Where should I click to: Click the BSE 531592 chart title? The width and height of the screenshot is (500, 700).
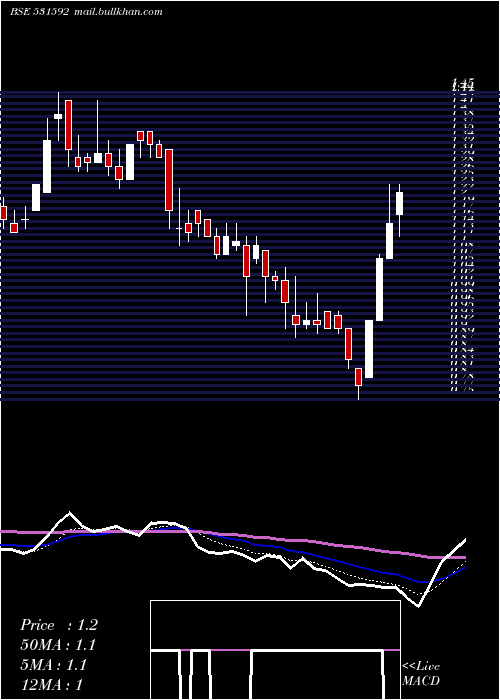pos(40,12)
